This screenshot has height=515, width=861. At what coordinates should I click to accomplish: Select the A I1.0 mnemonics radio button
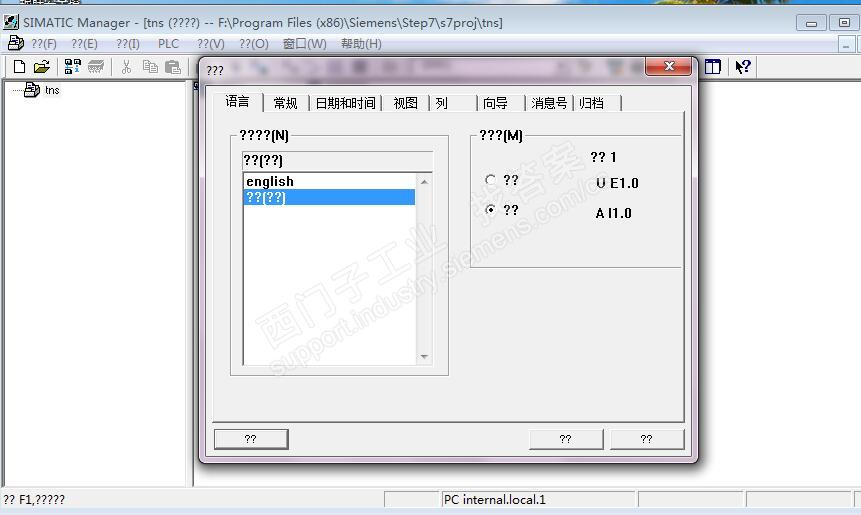click(x=490, y=210)
